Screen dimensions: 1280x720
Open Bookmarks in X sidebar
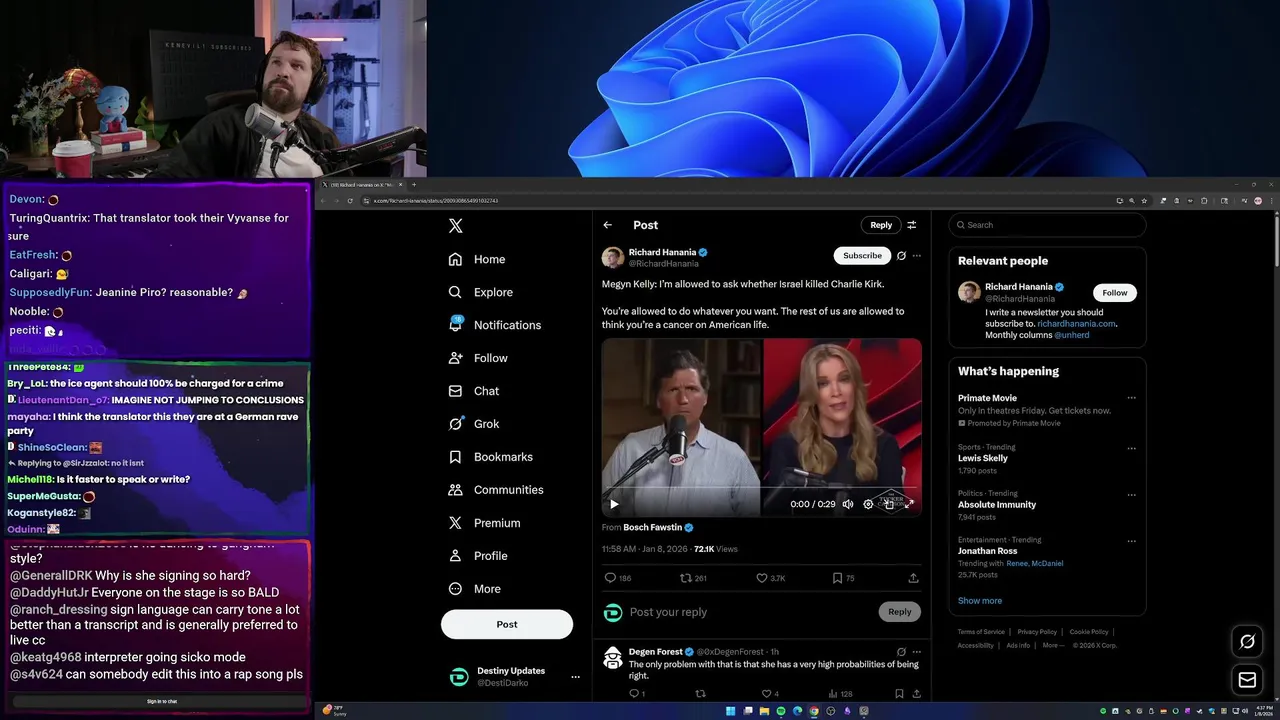[x=491, y=457]
